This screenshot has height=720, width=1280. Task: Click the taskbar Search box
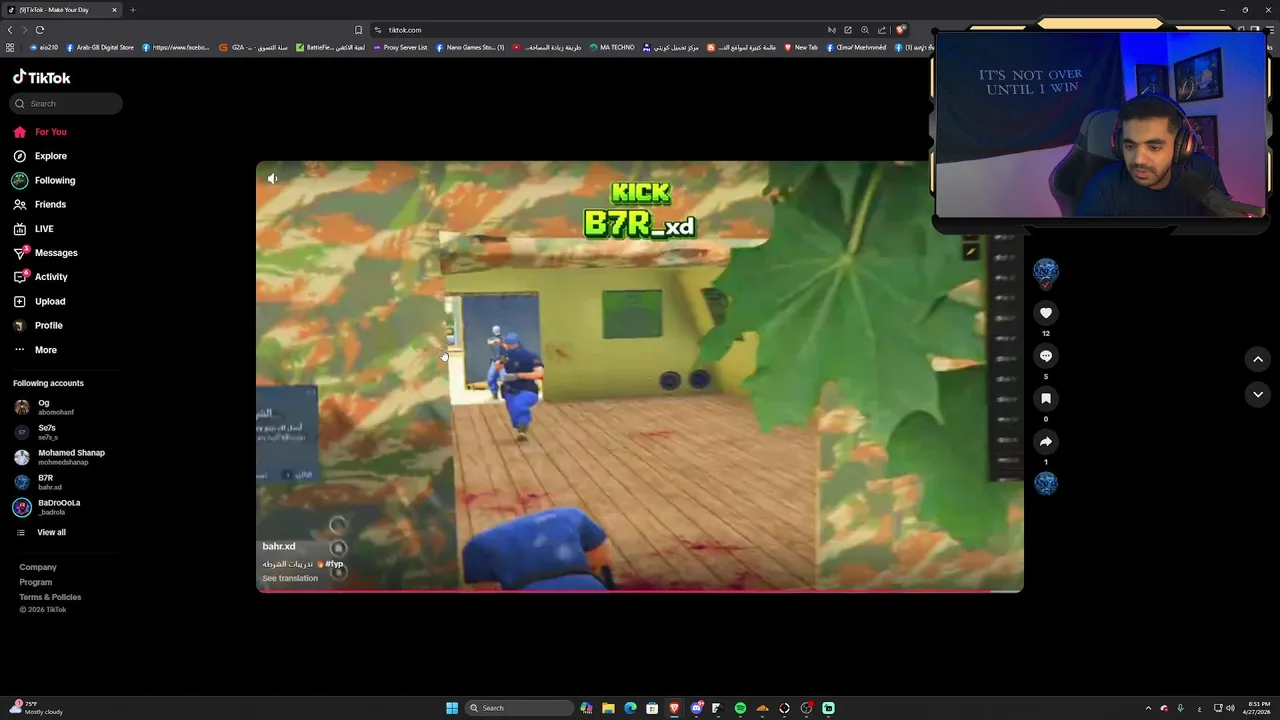point(520,708)
